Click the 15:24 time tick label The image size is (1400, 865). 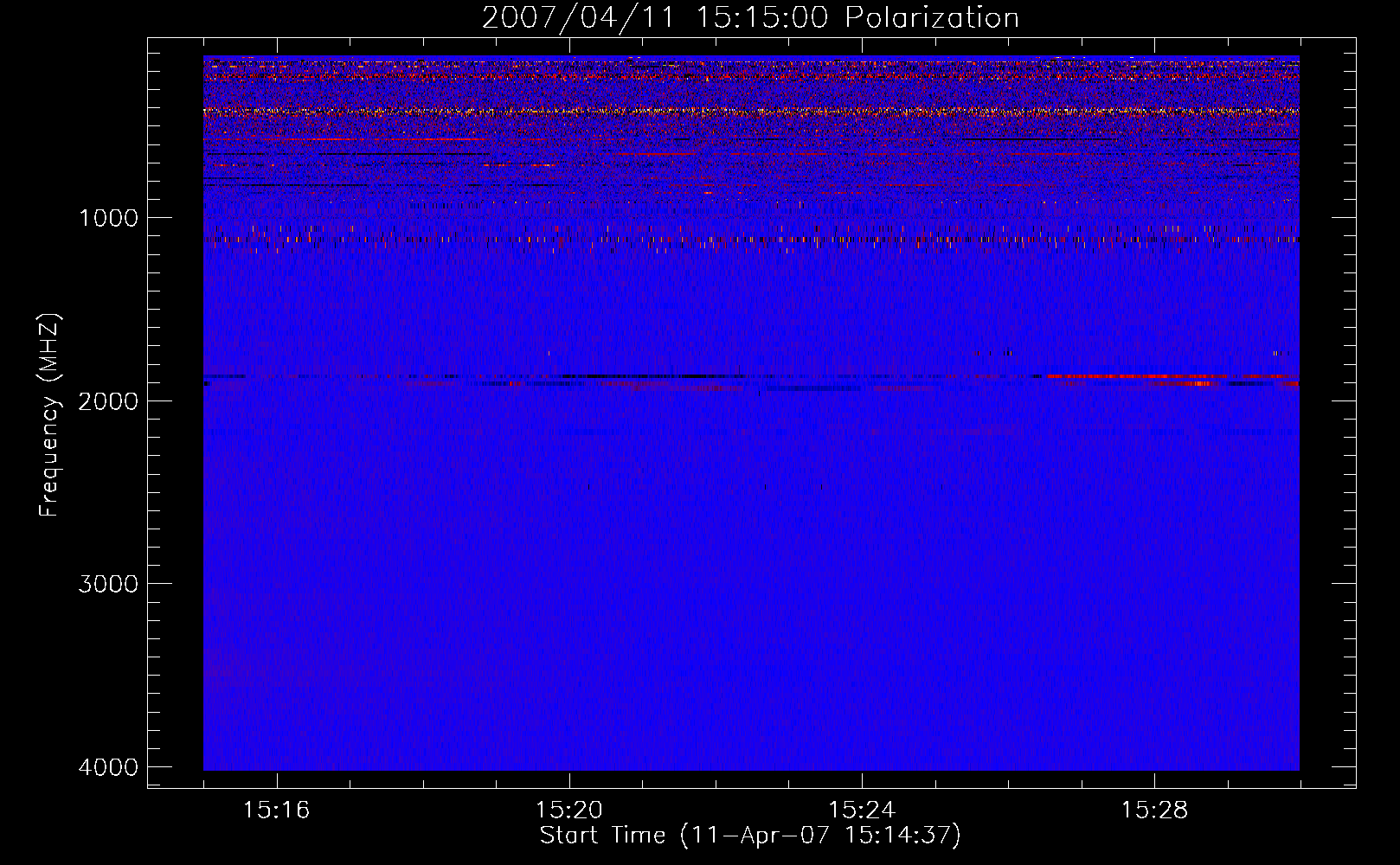862,811
